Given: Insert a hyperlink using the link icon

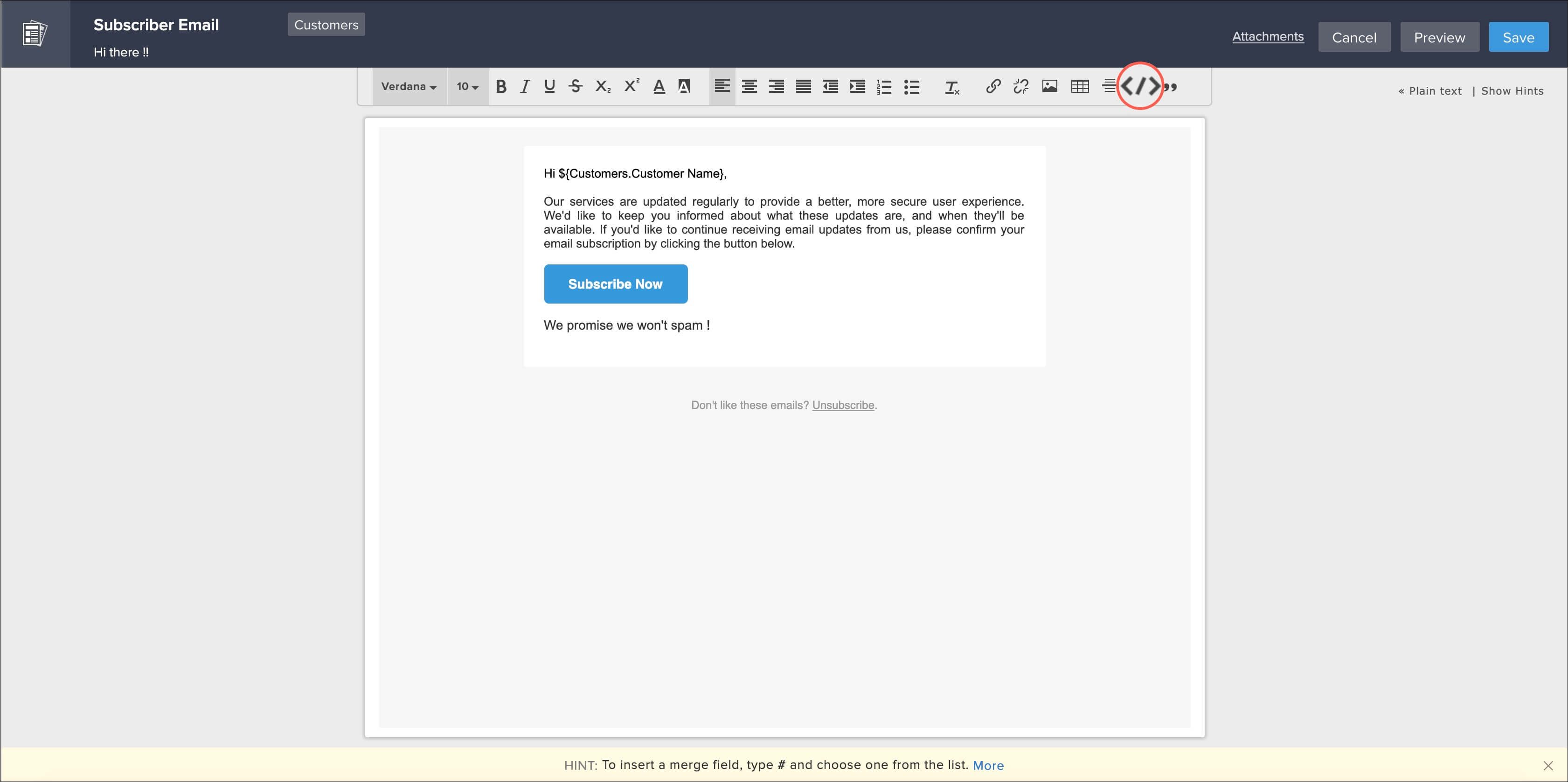Looking at the screenshot, I should [x=993, y=86].
